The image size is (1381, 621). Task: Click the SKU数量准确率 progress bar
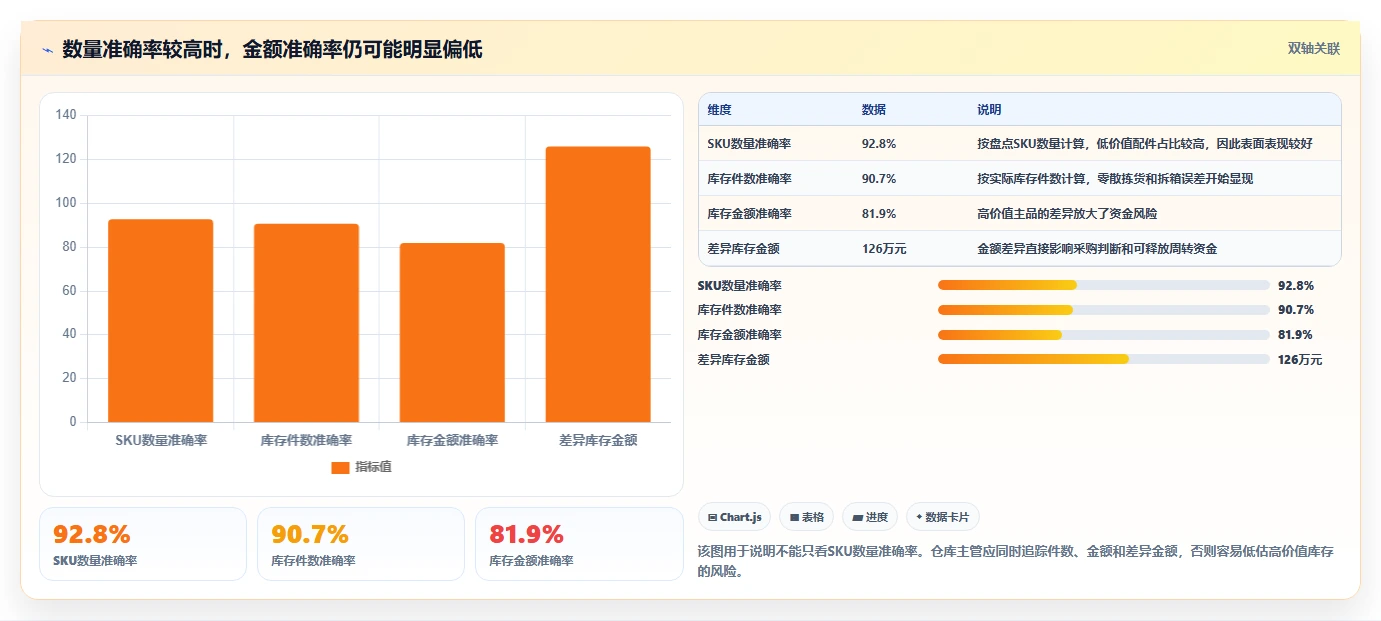click(1103, 285)
